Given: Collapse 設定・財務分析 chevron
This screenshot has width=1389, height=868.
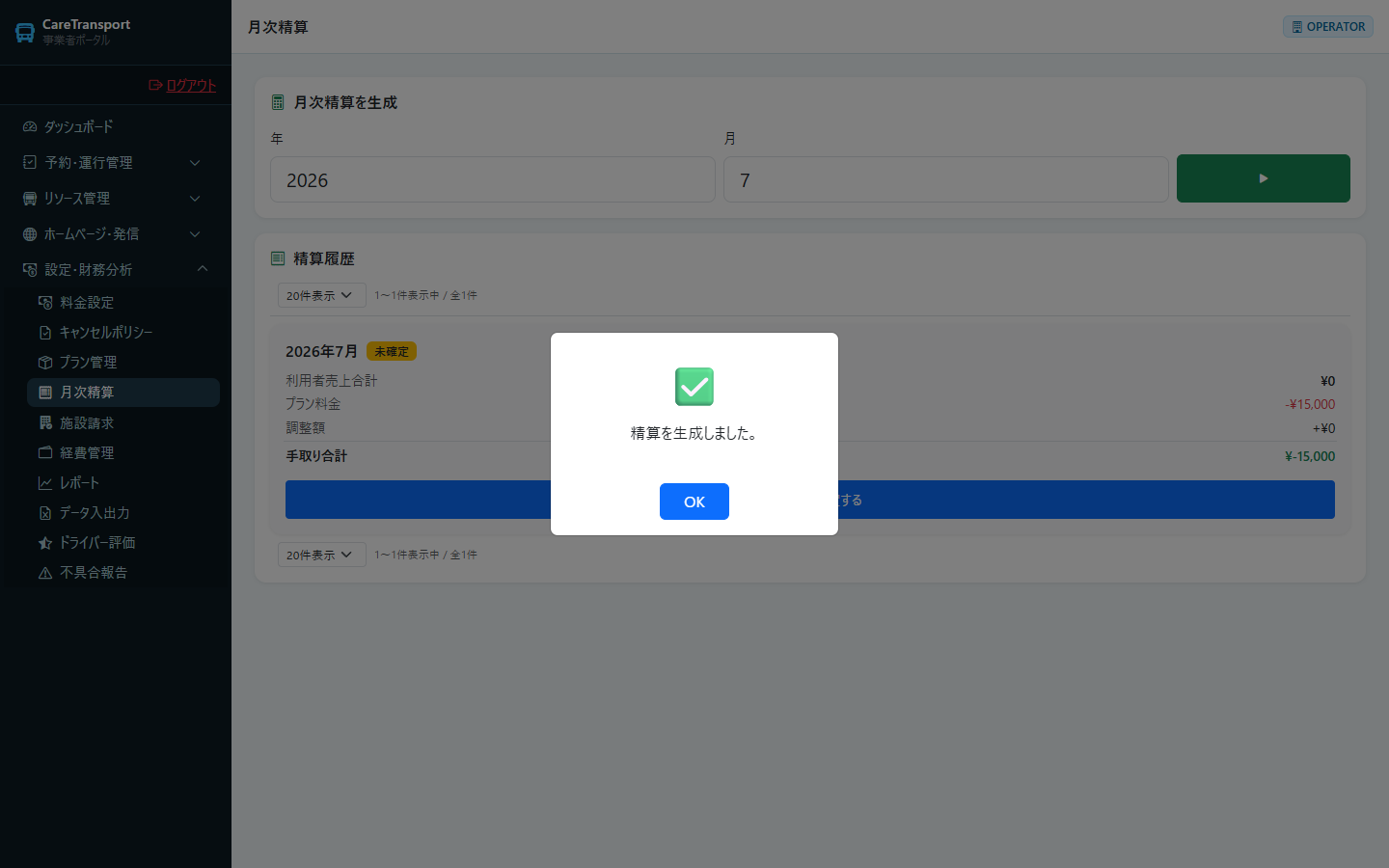Looking at the screenshot, I should 203,269.
